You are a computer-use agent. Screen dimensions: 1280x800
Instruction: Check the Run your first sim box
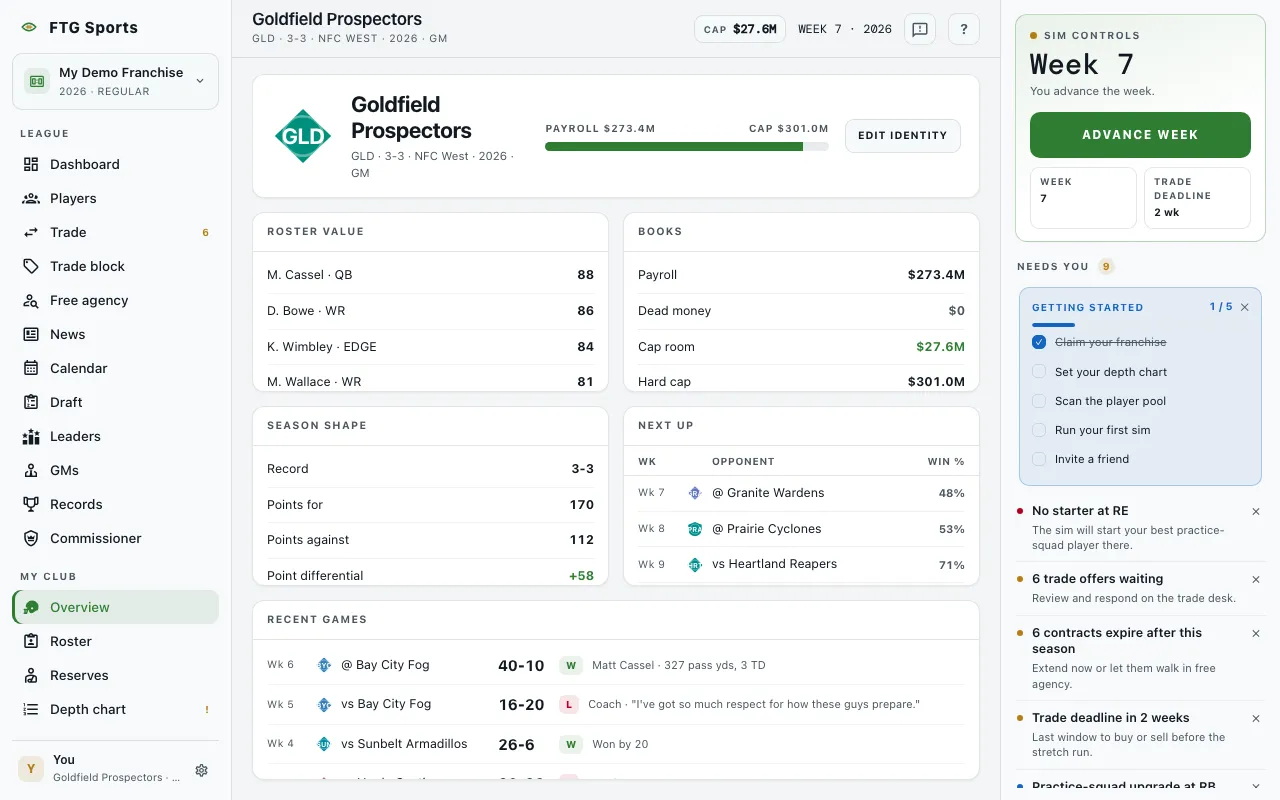tap(1039, 430)
